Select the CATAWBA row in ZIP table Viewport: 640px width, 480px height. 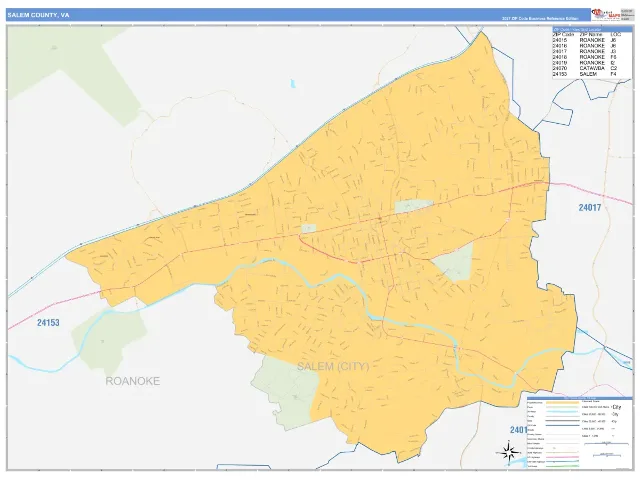pyautogui.click(x=584, y=68)
